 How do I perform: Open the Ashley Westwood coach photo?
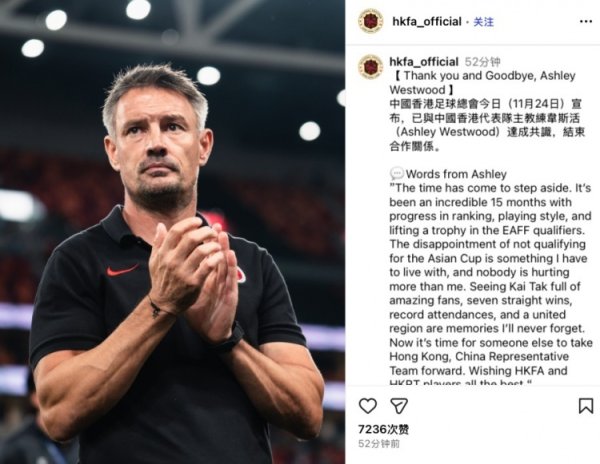(172, 232)
